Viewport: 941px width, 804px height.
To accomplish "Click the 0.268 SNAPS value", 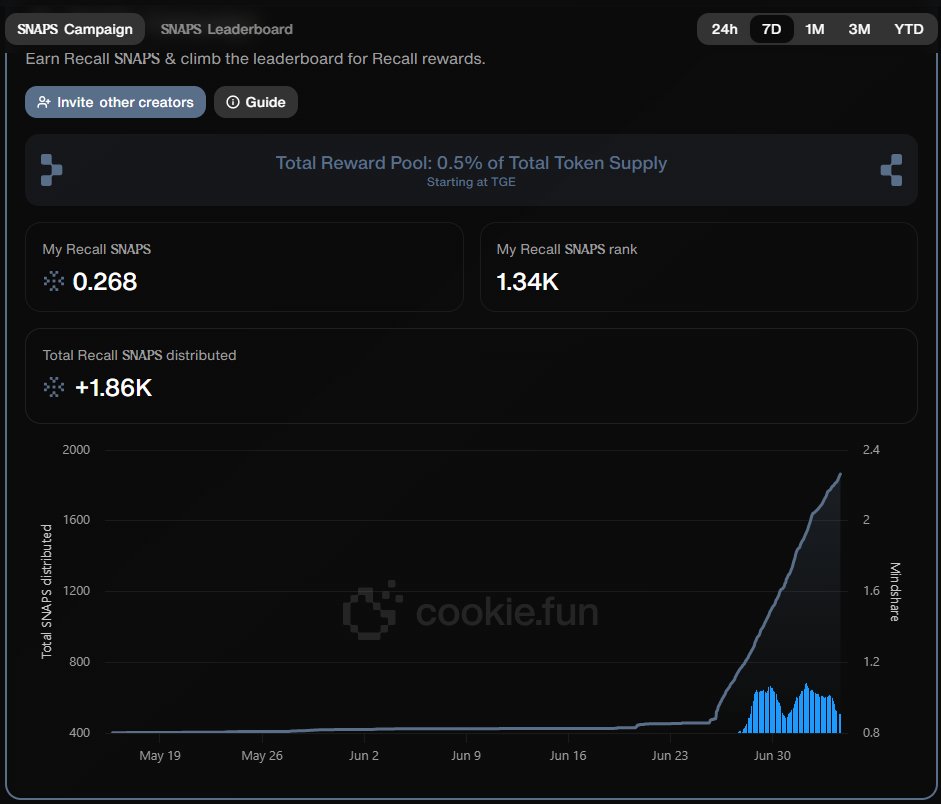I will tap(104, 281).
